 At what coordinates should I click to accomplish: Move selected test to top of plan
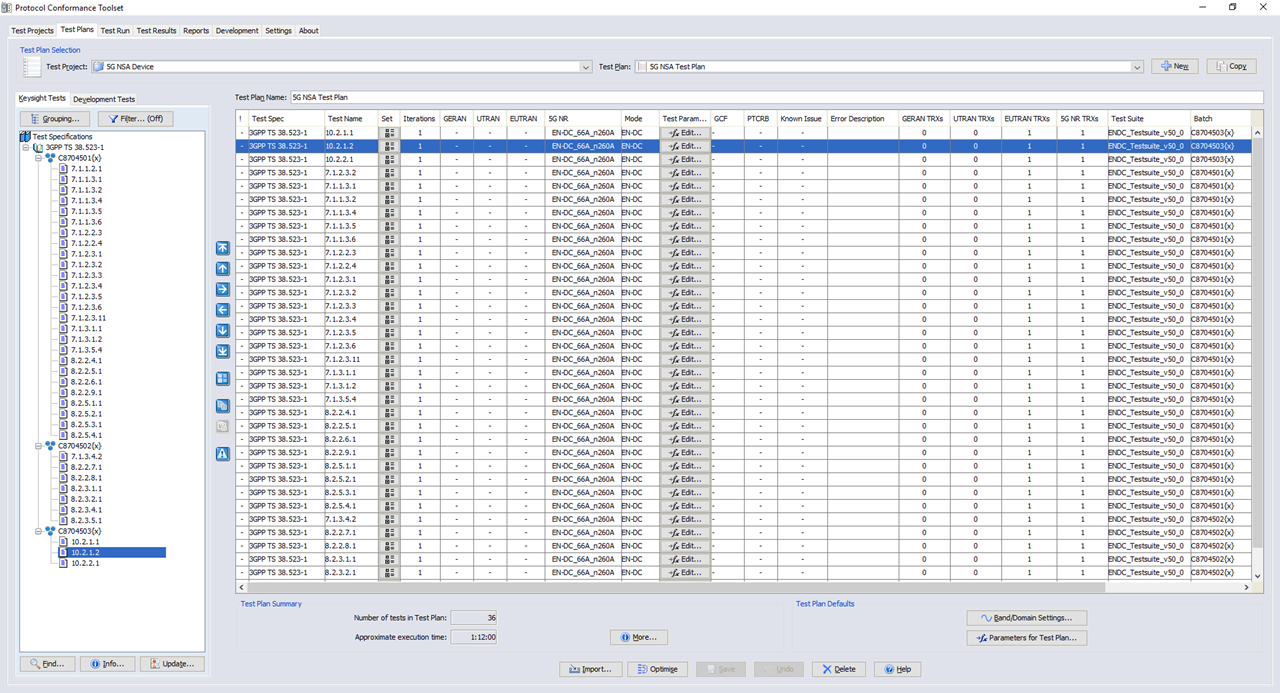click(222, 247)
